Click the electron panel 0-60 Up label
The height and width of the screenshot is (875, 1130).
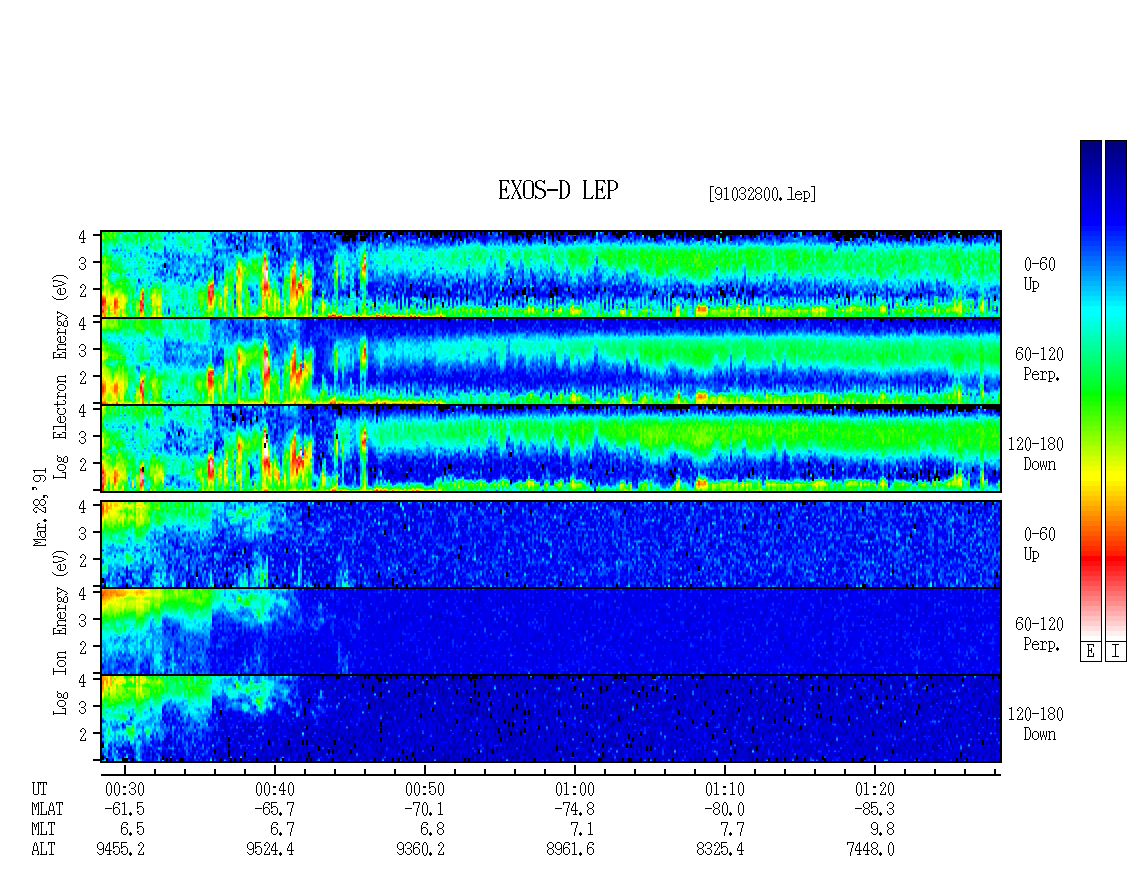click(x=1039, y=275)
